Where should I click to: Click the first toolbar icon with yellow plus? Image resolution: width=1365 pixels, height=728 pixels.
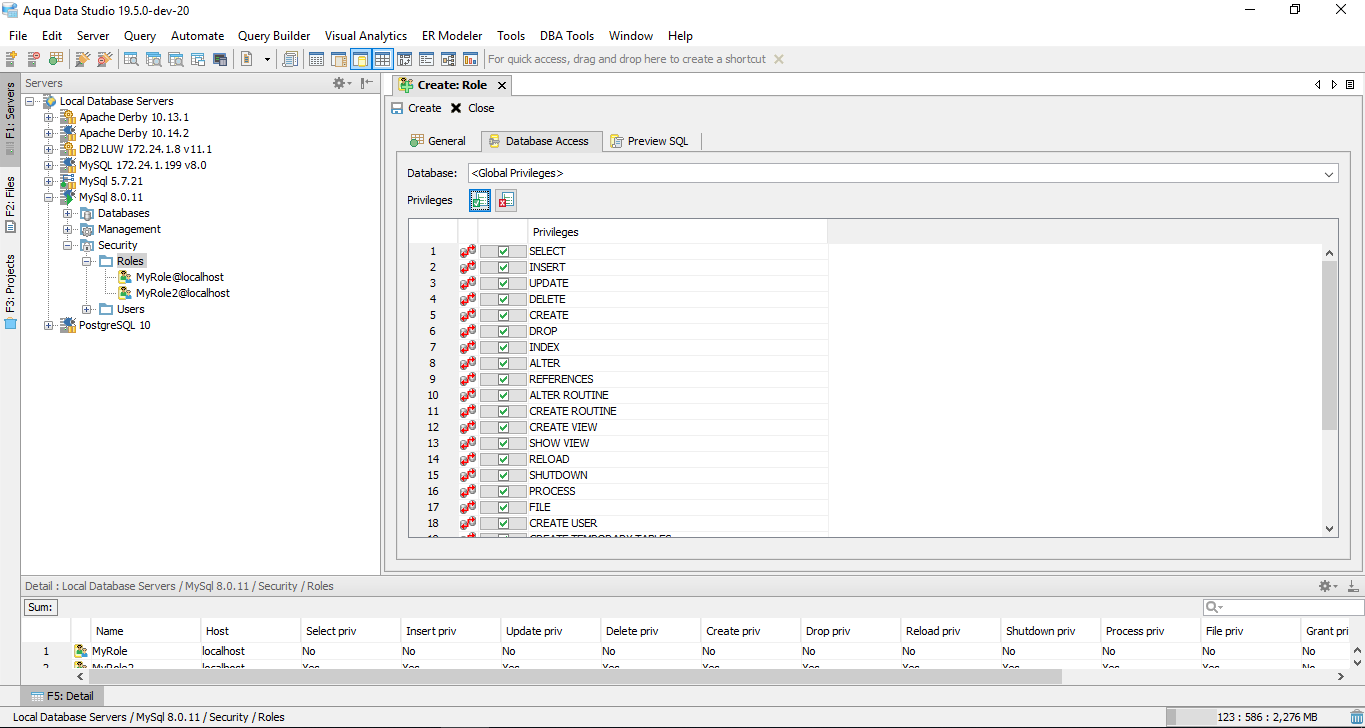[x=12, y=59]
